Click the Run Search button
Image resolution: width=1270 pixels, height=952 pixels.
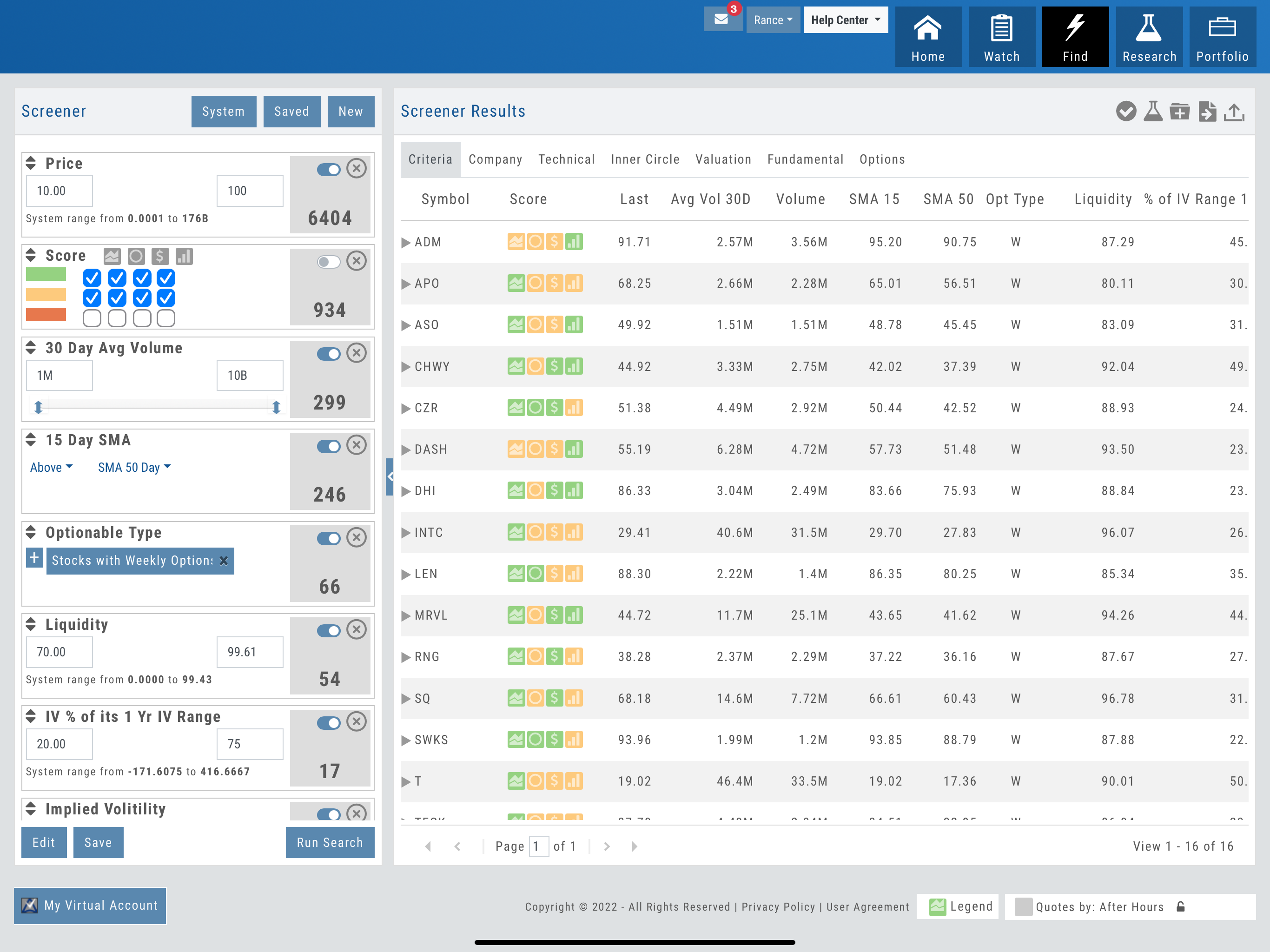pyautogui.click(x=330, y=842)
